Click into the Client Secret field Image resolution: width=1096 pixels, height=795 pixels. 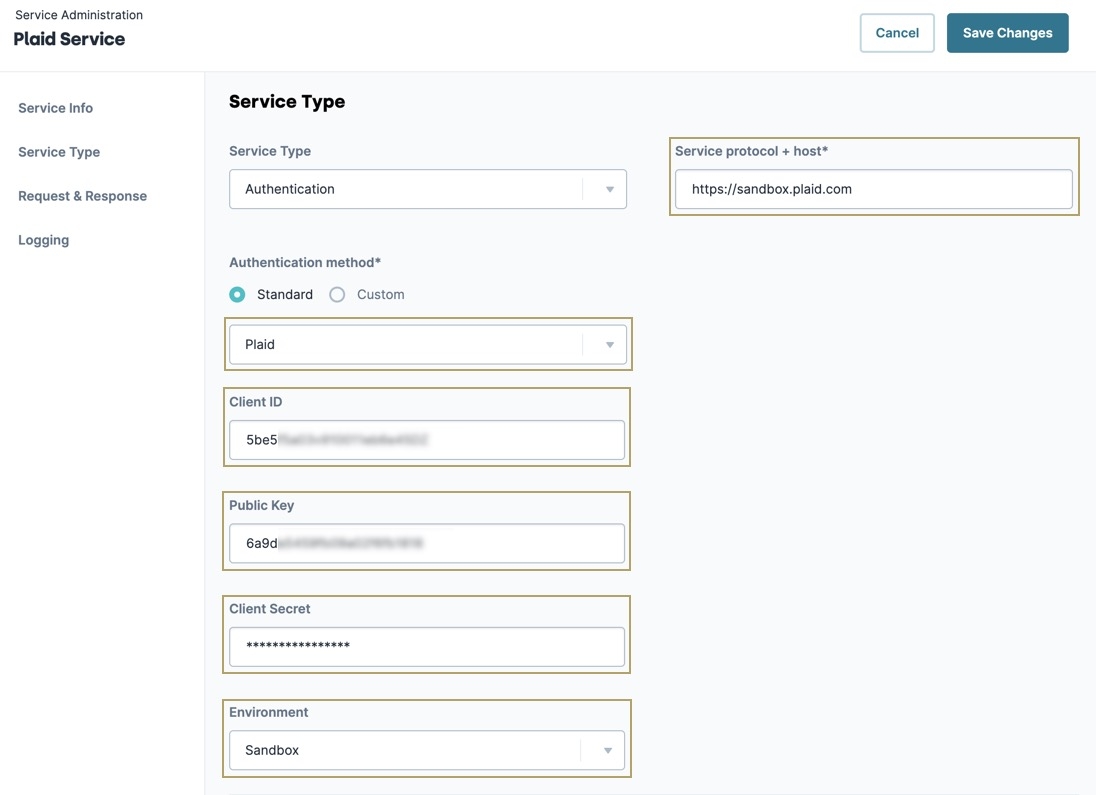427,647
